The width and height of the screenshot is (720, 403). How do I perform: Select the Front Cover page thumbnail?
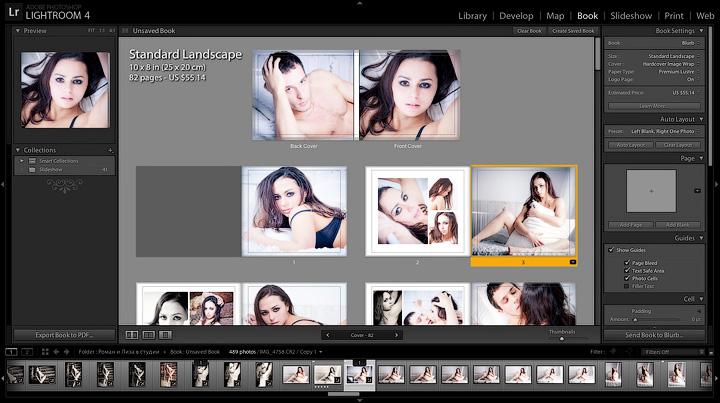point(408,94)
